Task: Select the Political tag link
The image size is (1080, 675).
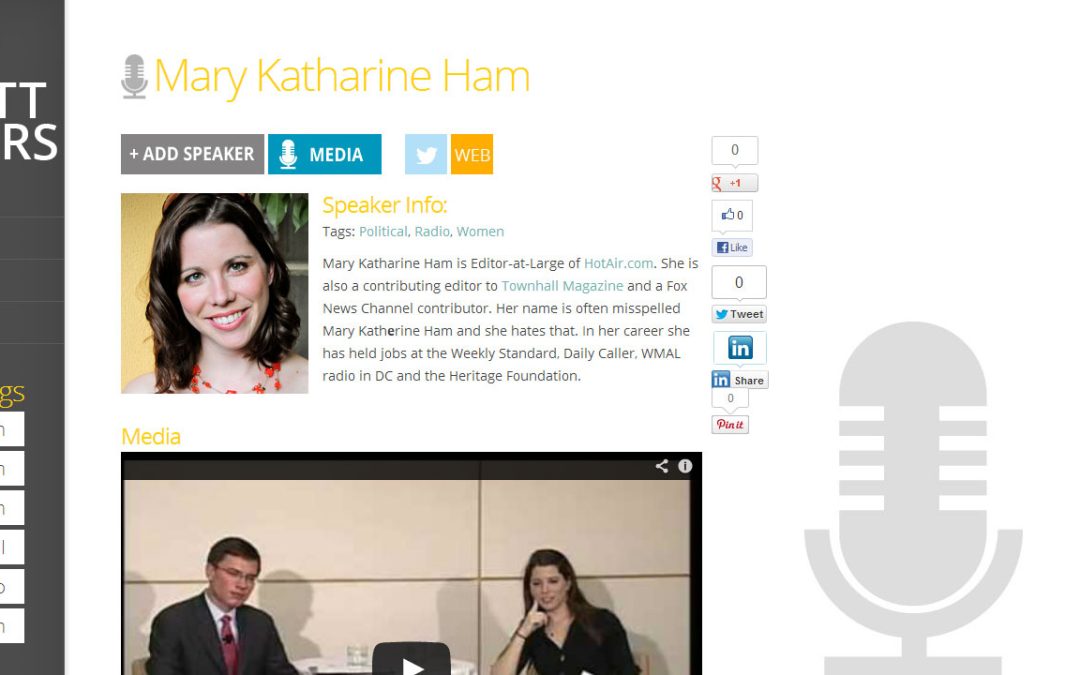Action: [x=383, y=231]
